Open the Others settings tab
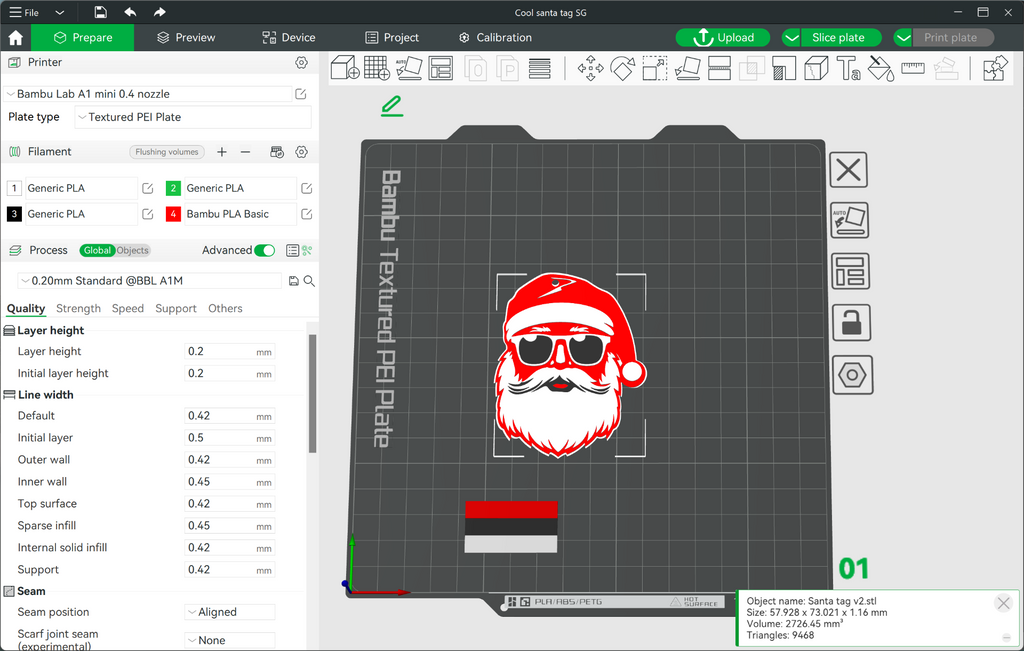This screenshot has height=651, width=1024. [x=225, y=309]
